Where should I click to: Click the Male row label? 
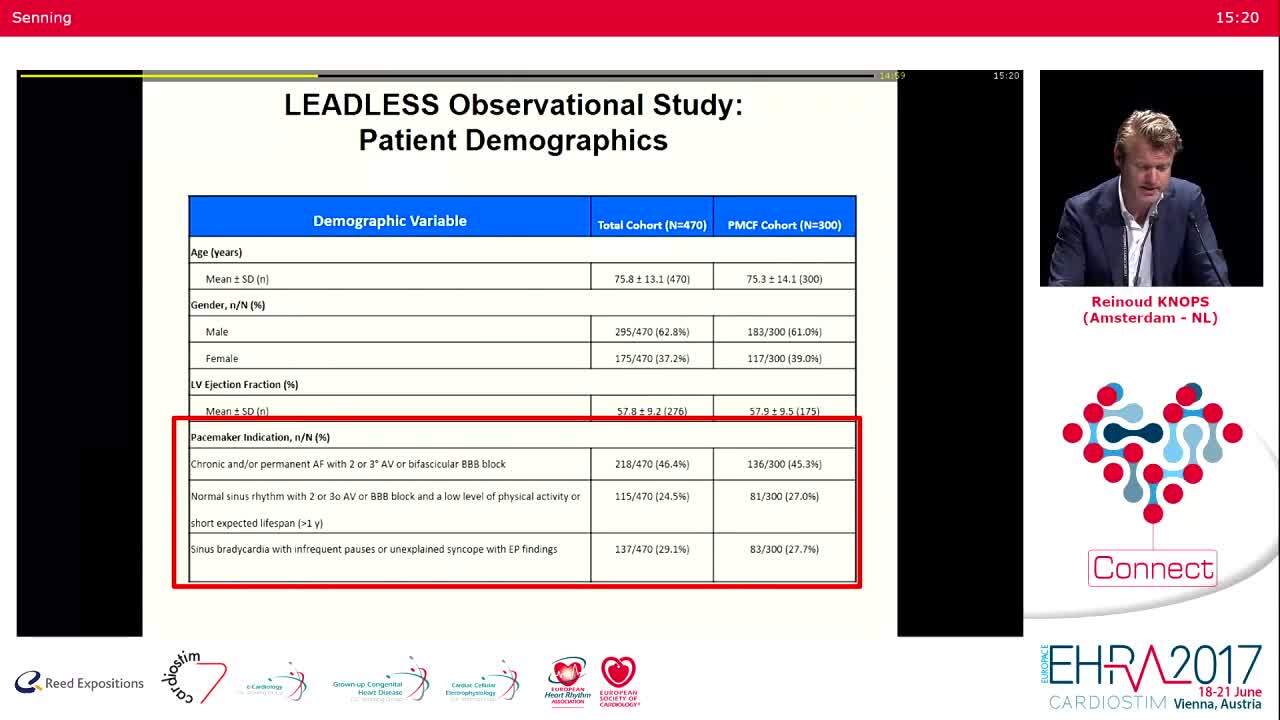coord(217,332)
